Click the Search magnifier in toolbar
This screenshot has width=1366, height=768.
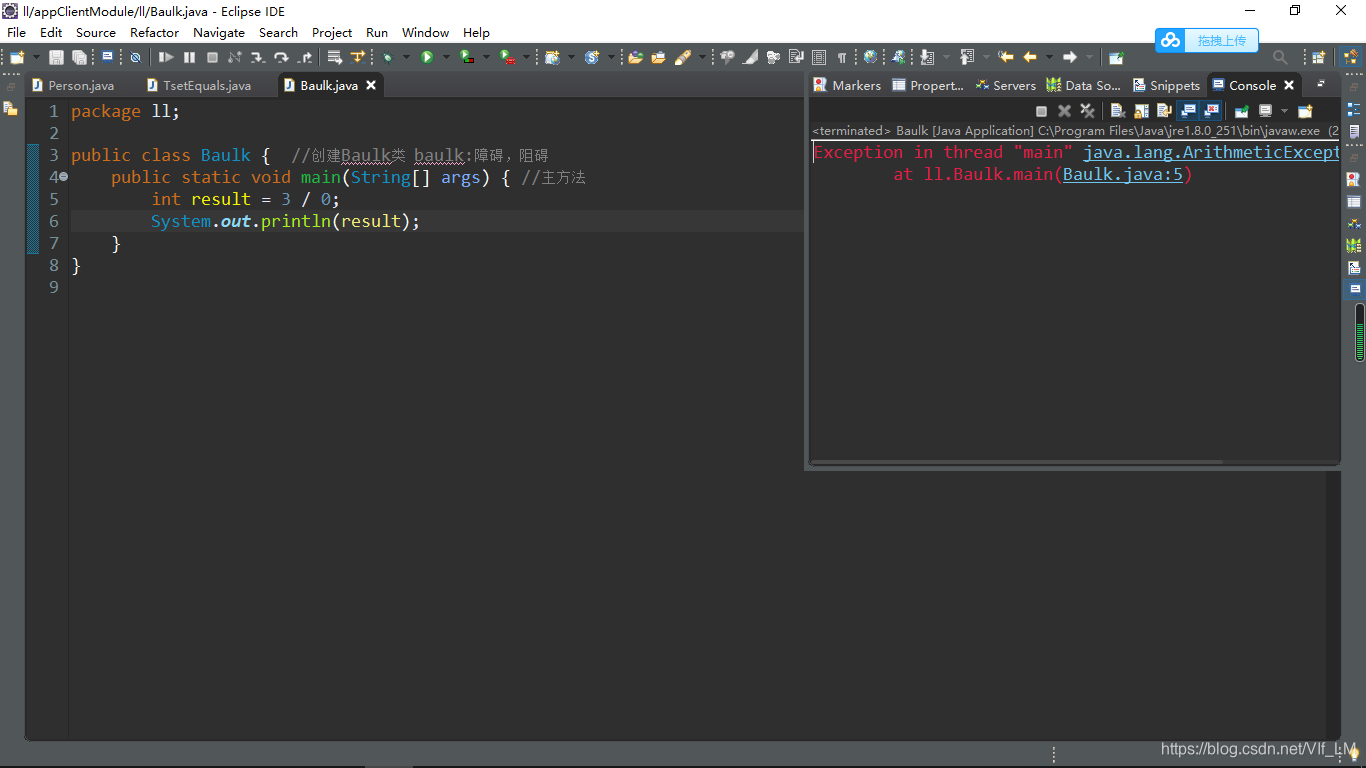[1280, 57]
